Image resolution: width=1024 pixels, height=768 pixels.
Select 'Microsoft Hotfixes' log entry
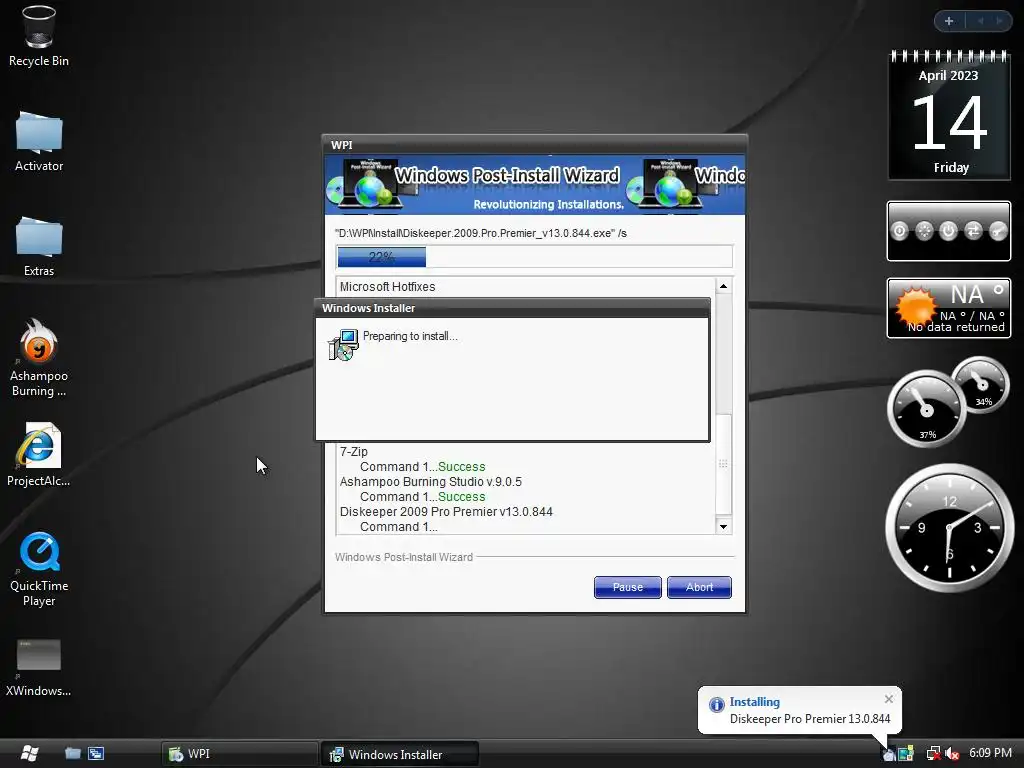click(387, 287)
